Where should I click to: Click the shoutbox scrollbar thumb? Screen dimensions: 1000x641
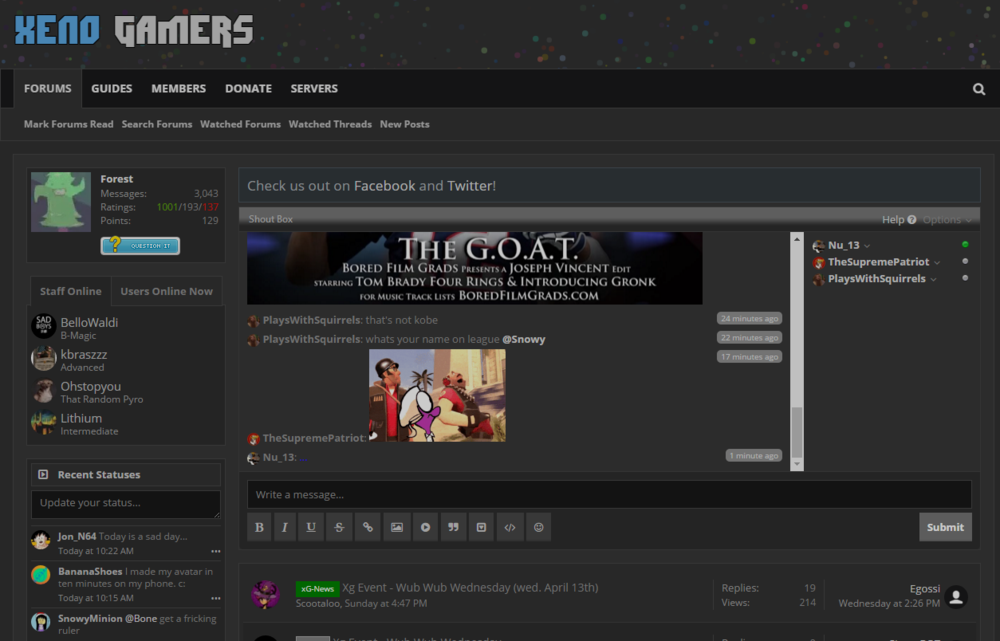point(797,431)
